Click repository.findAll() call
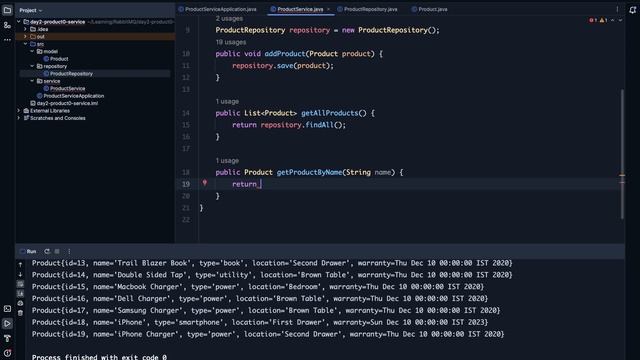Viewport: 640px width, 360px height. pyautogui.click(x=303, y=125)
